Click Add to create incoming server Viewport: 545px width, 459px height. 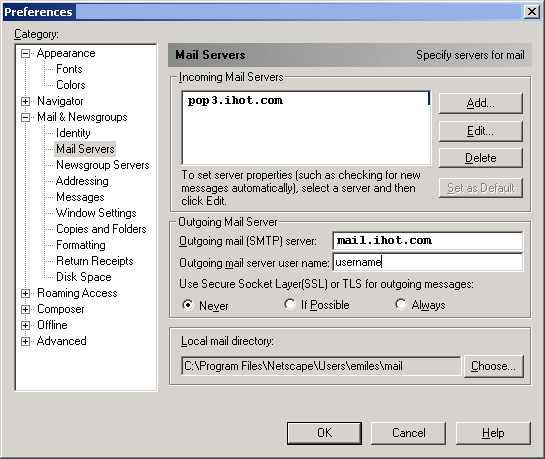click(x=481, y=103)
